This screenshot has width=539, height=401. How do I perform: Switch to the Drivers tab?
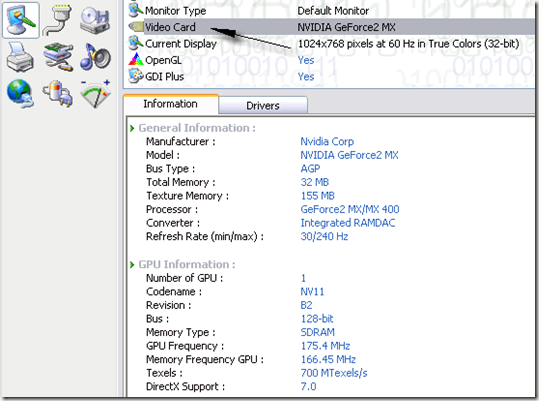coord(263,105)
